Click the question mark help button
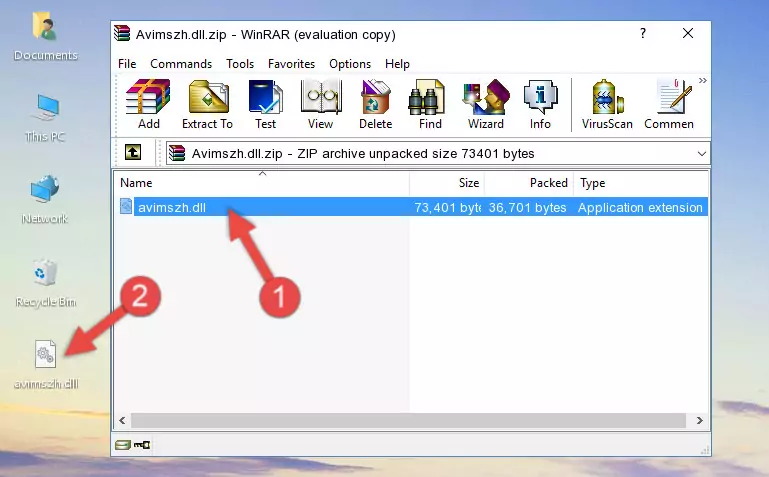The image size is (769, 477). (643, 33)
